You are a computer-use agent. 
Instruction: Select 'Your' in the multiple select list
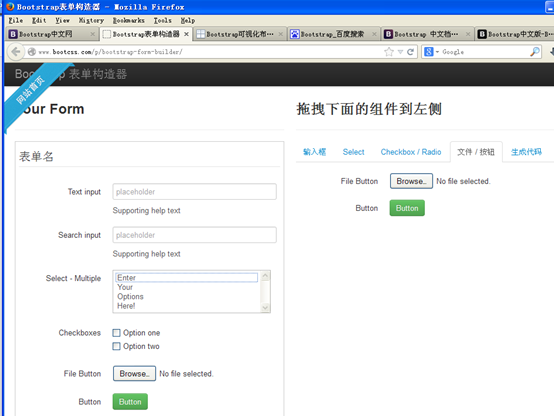coord(187,287)
